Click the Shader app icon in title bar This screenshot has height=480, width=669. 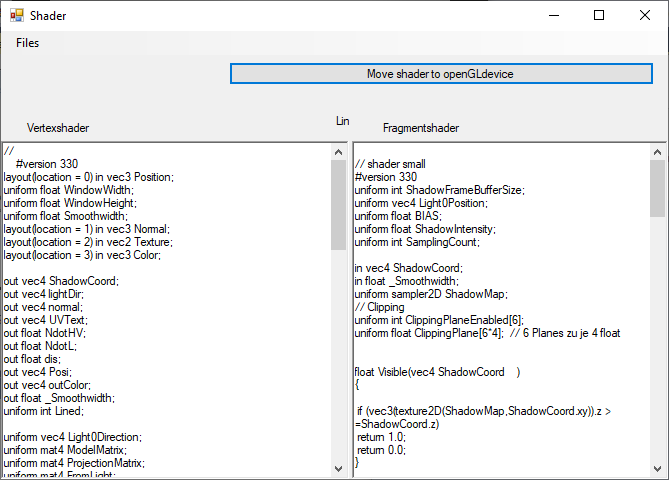(x=16, y=16)
